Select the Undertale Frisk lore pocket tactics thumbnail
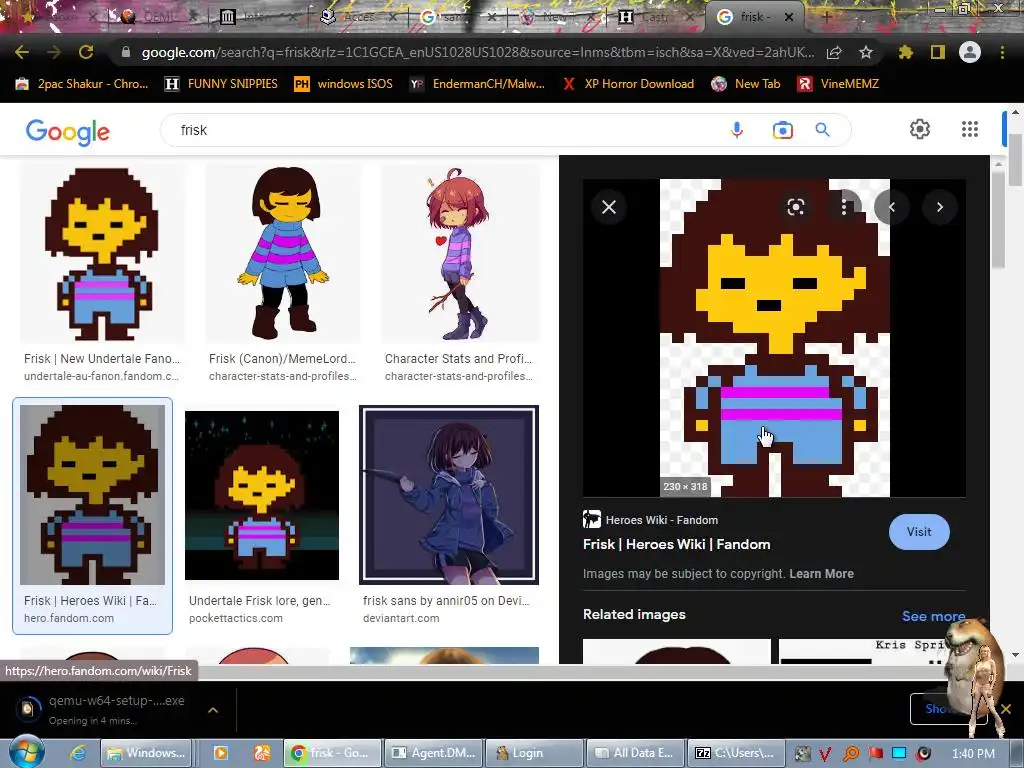This screenshot has width=1024, height=768. (x=262, y=495)
